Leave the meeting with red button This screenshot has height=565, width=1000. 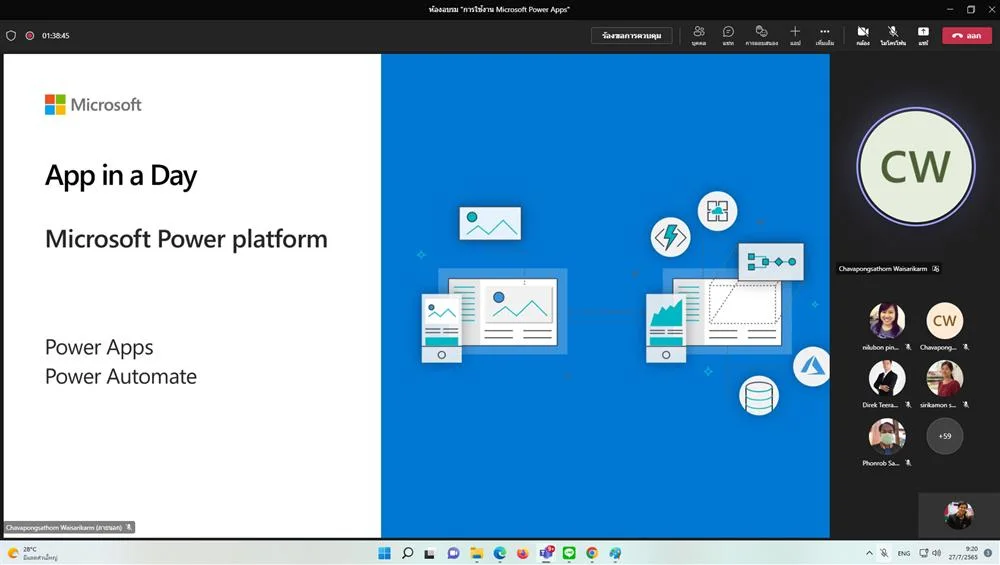[967, 36]
